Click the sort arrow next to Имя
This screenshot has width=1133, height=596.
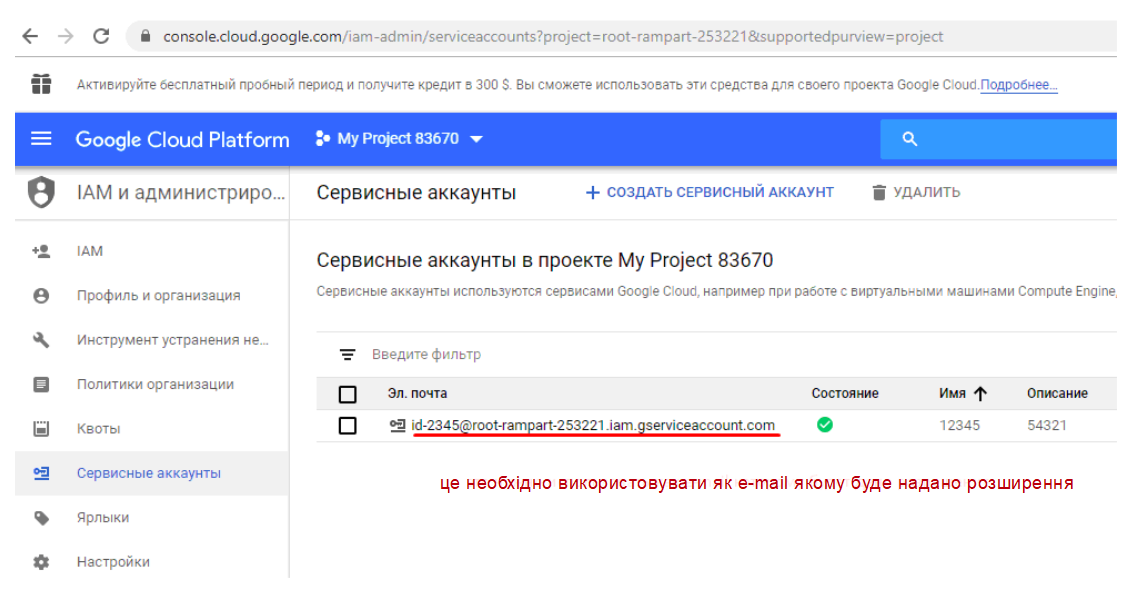point(981,394)
